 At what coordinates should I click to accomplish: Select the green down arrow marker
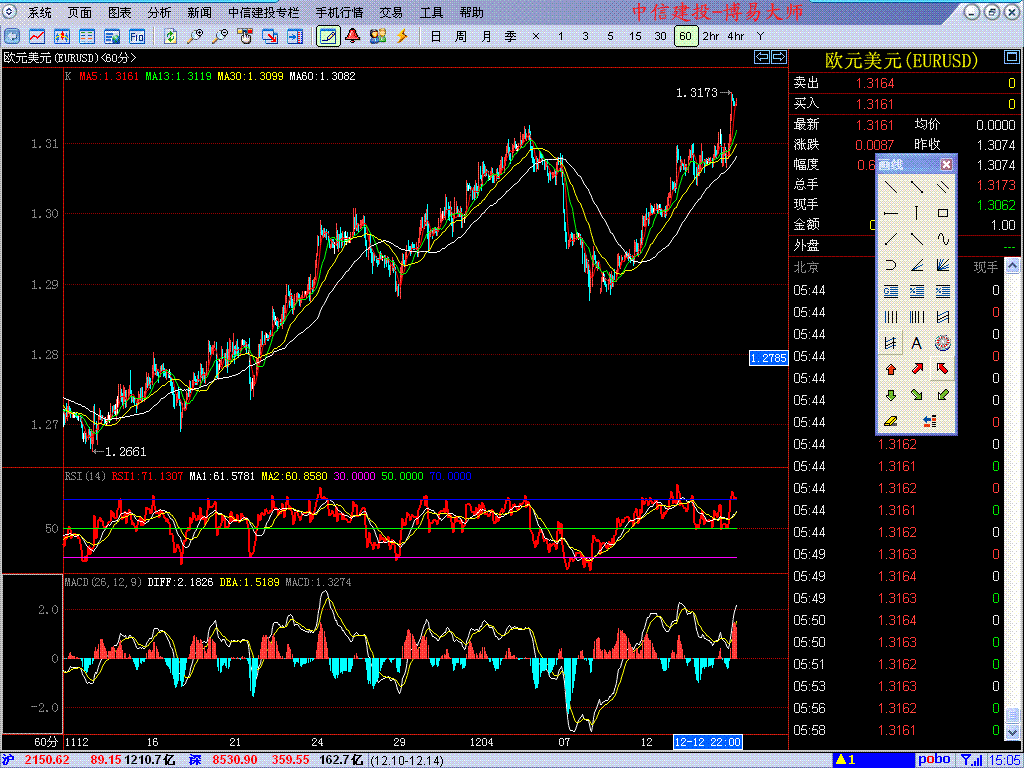point(890,395)
